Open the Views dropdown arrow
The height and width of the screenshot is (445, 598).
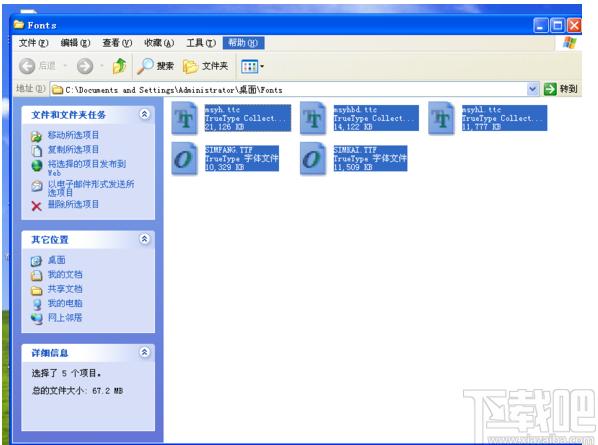coord(262,67)
